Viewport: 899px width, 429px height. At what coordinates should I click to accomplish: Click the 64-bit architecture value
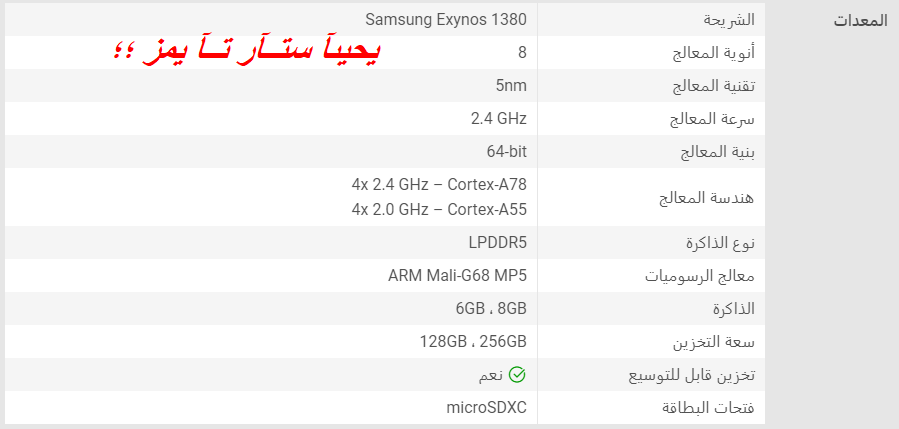point(506,152)
